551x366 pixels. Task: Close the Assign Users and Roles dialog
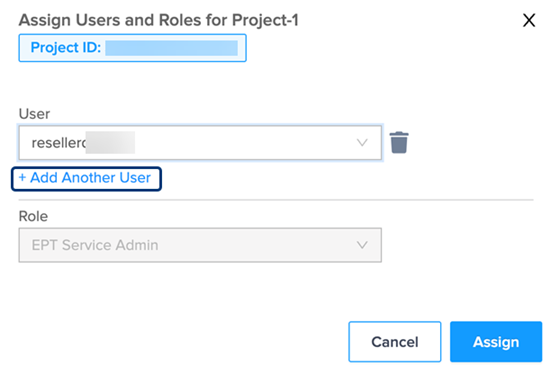529,20
